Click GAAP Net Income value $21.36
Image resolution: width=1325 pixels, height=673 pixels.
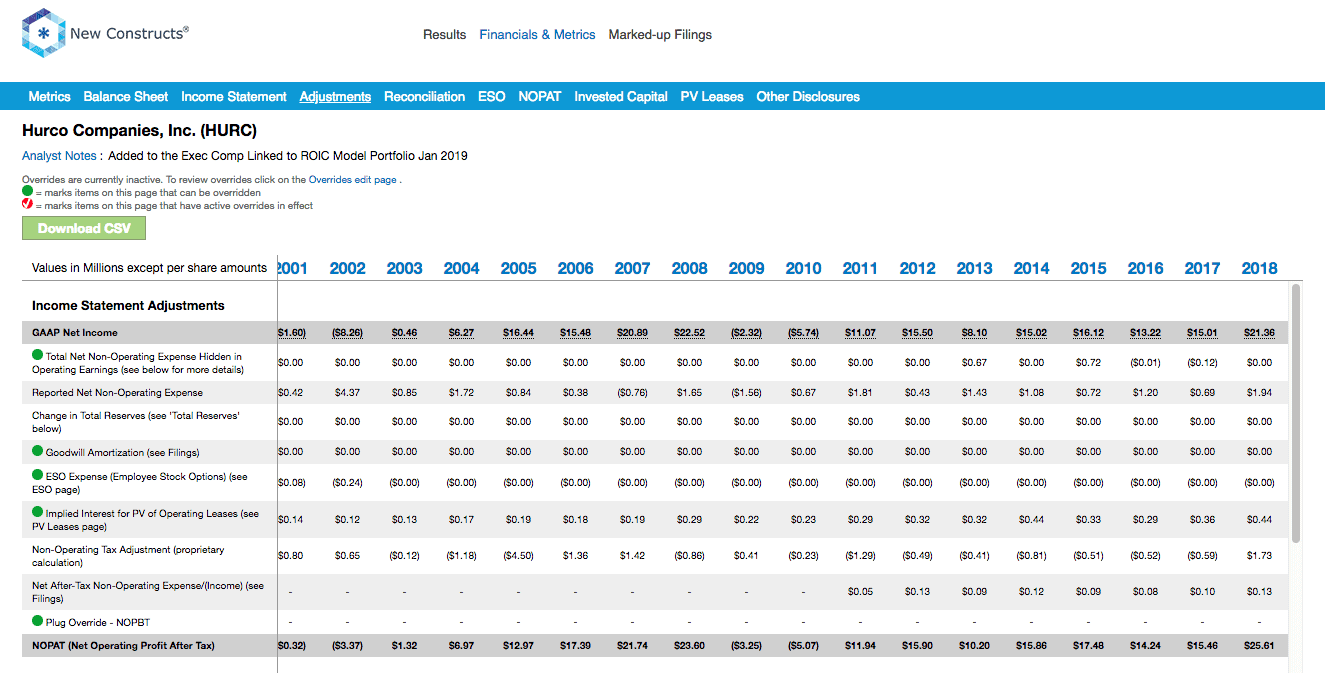[x=1259, y=333]
